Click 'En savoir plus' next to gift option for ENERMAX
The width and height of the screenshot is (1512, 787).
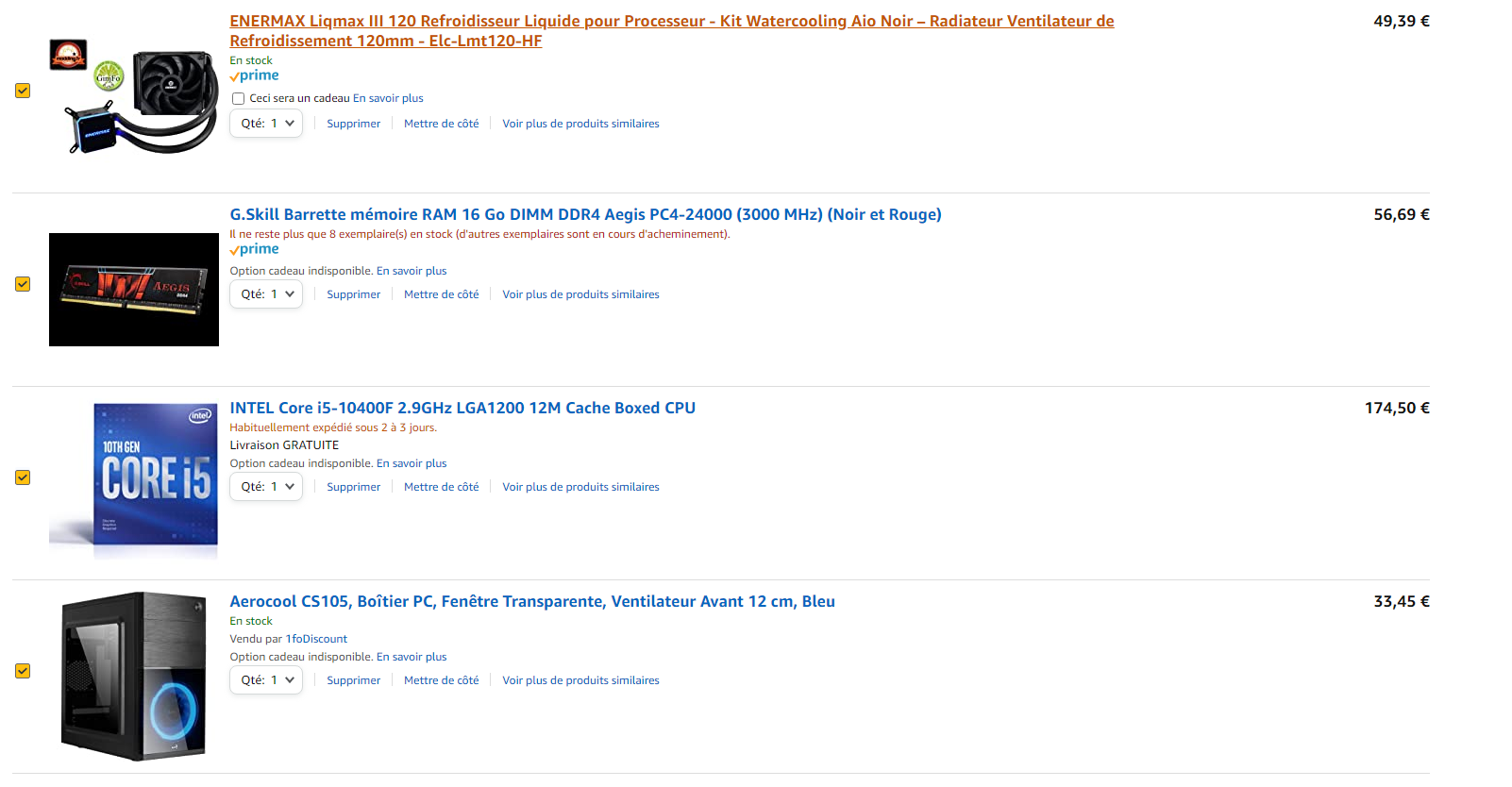click(x=388, y=98)
